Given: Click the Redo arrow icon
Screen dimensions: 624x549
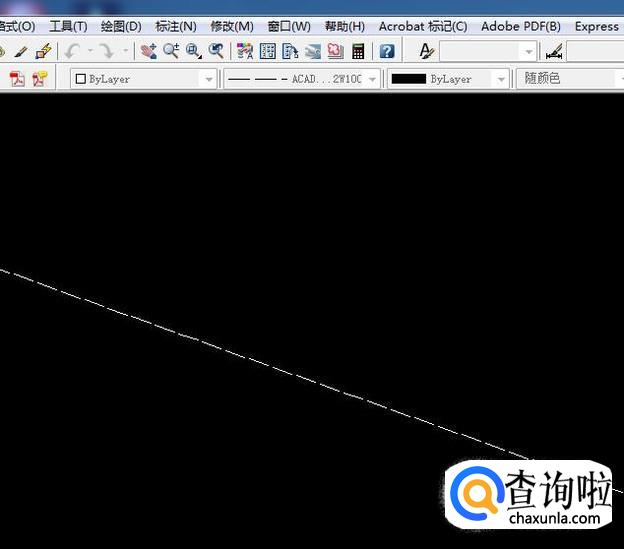Looking at the screenshot, I should tap(106, 51).
